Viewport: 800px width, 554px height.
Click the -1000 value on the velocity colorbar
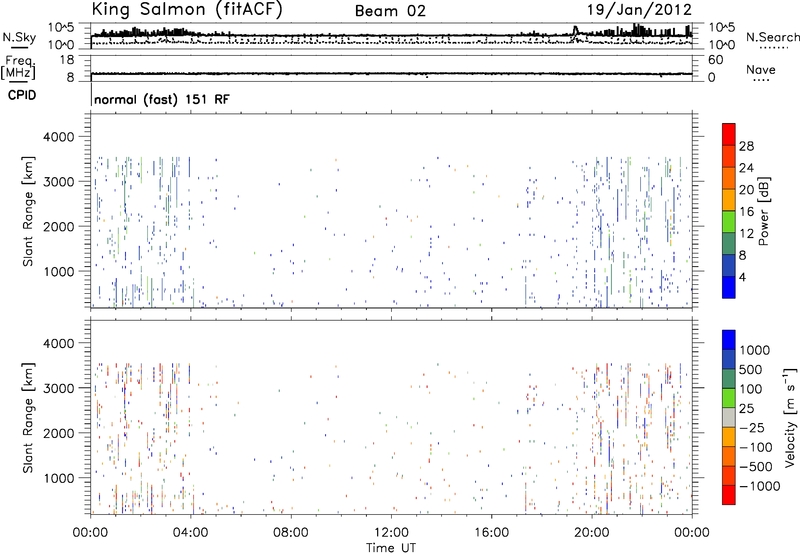pos(759,486)
